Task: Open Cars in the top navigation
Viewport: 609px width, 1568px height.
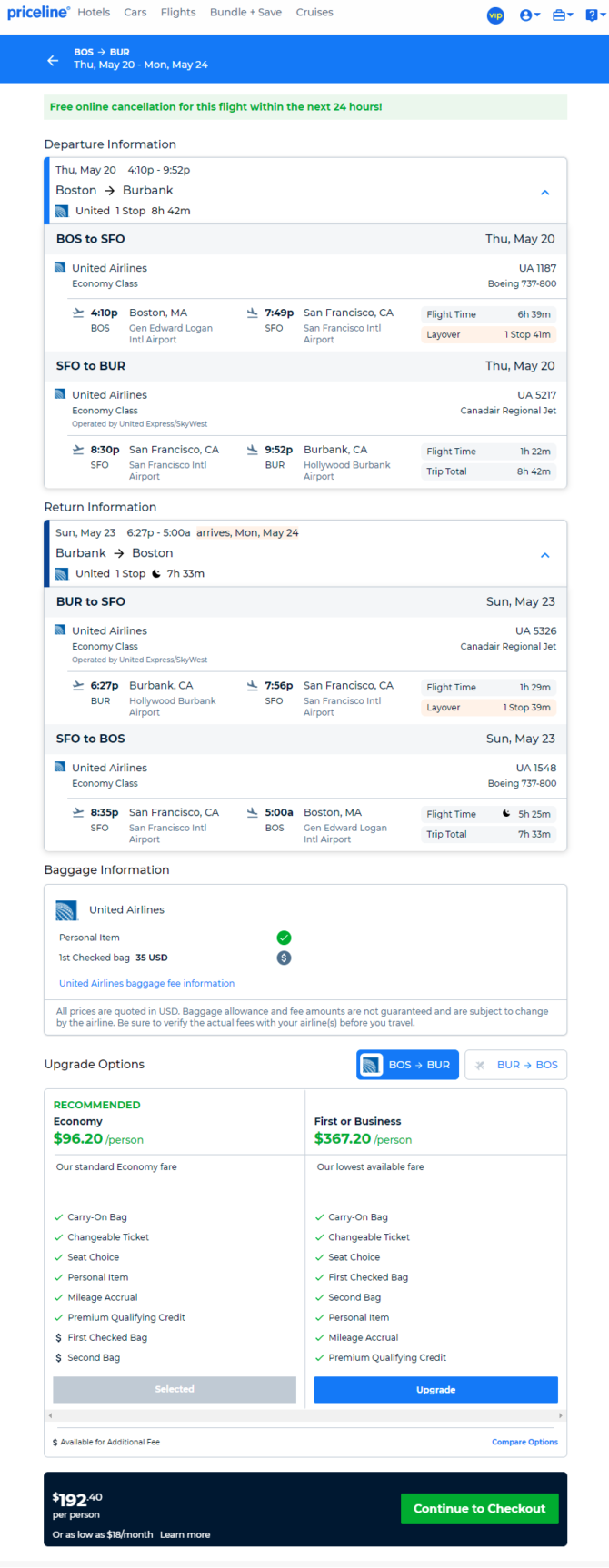Action: (135, 13)
